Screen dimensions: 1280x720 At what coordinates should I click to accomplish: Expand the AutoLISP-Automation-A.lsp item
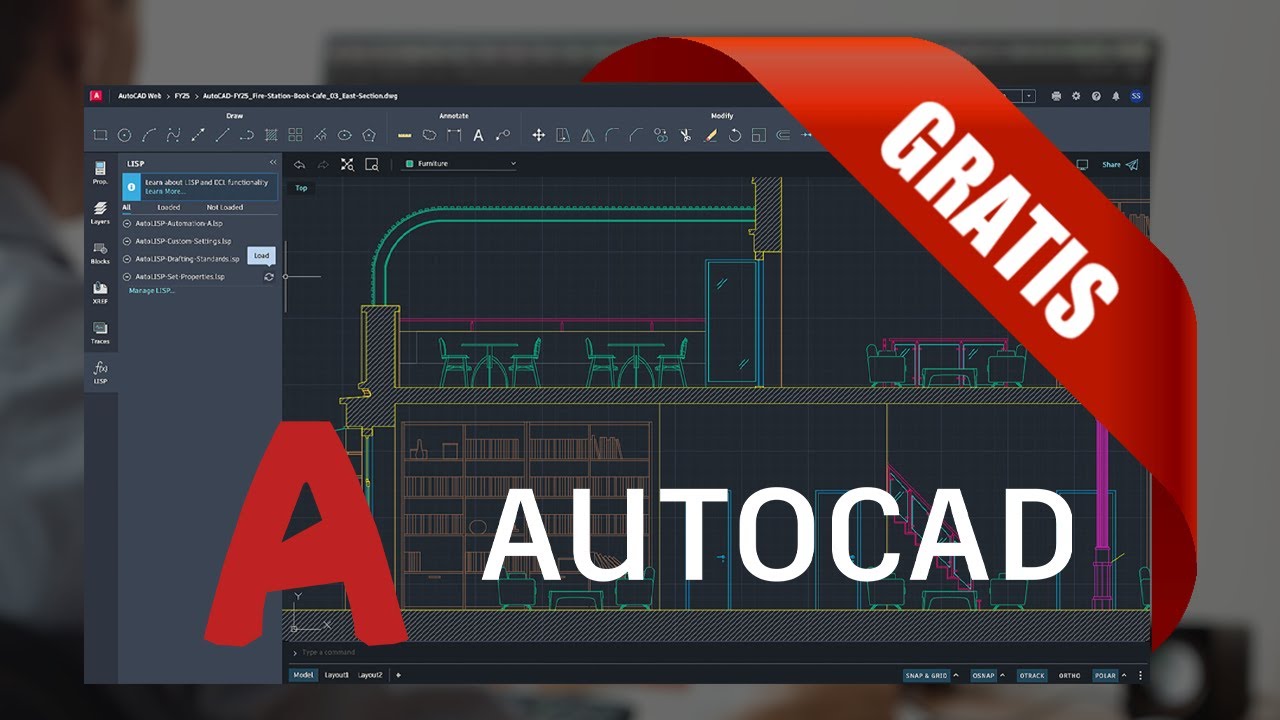(x=127, y=223)
